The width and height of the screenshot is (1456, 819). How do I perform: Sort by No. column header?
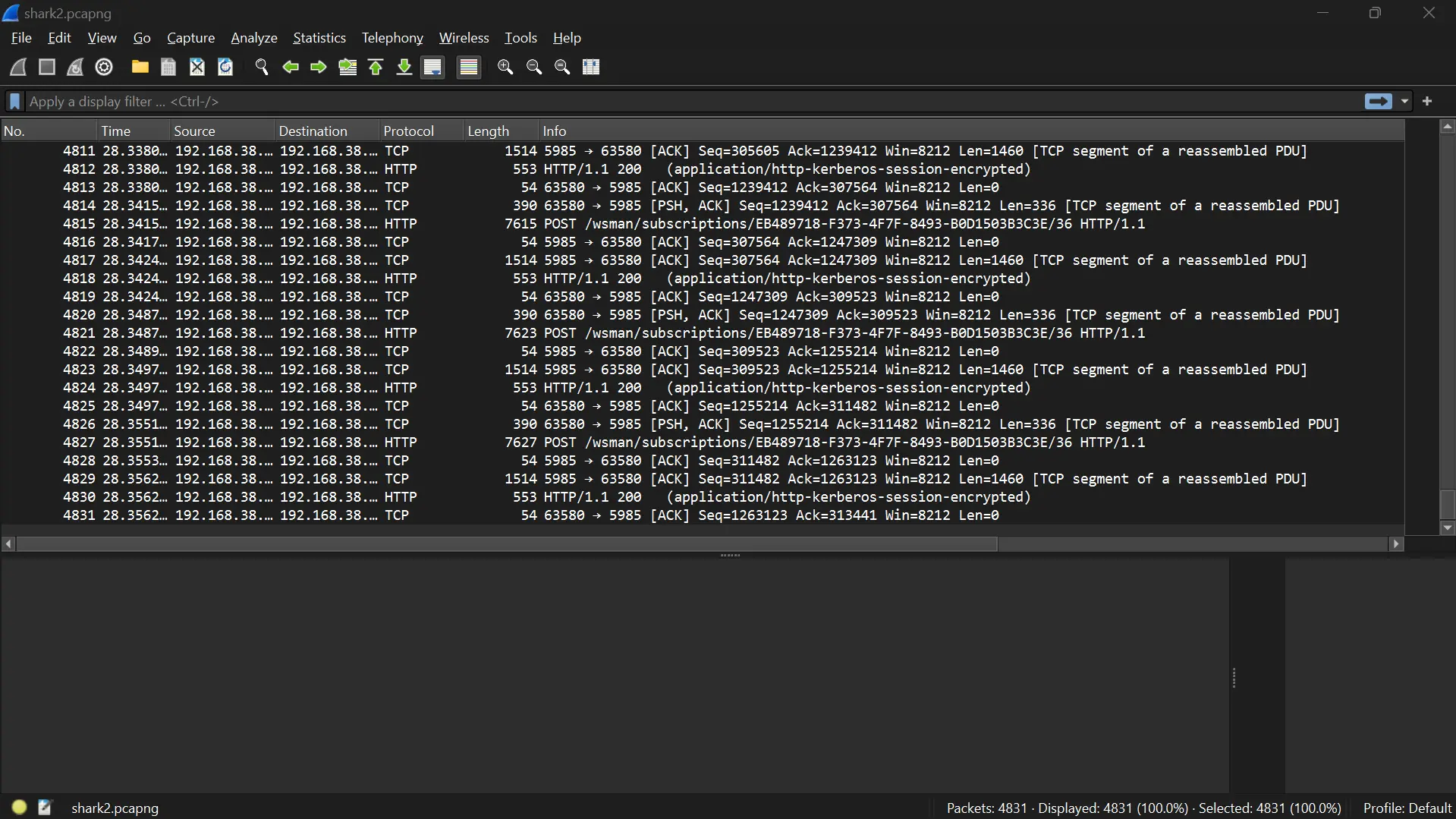click(49, 131)
